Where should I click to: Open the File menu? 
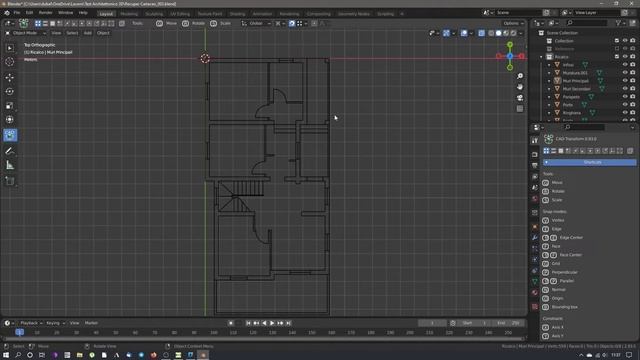[17, 13]
